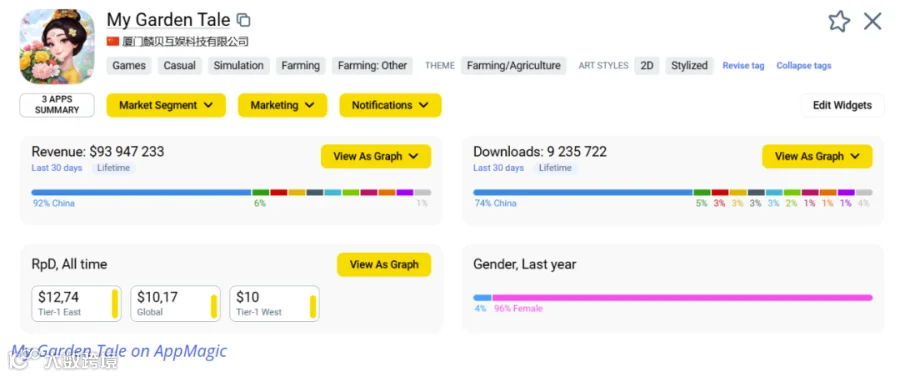900x377 pixels.
Task: Expand the Market Segment dropdown
Action: pos(166,105)
